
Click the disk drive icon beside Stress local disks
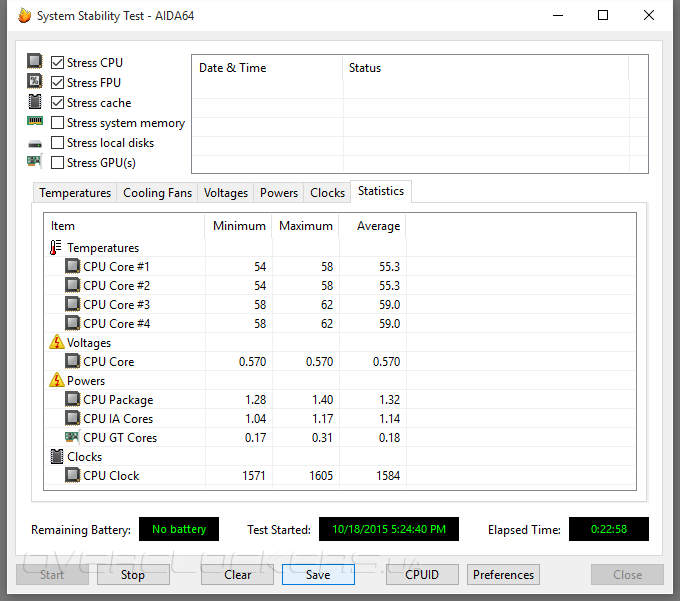click(x=35, y=144)
